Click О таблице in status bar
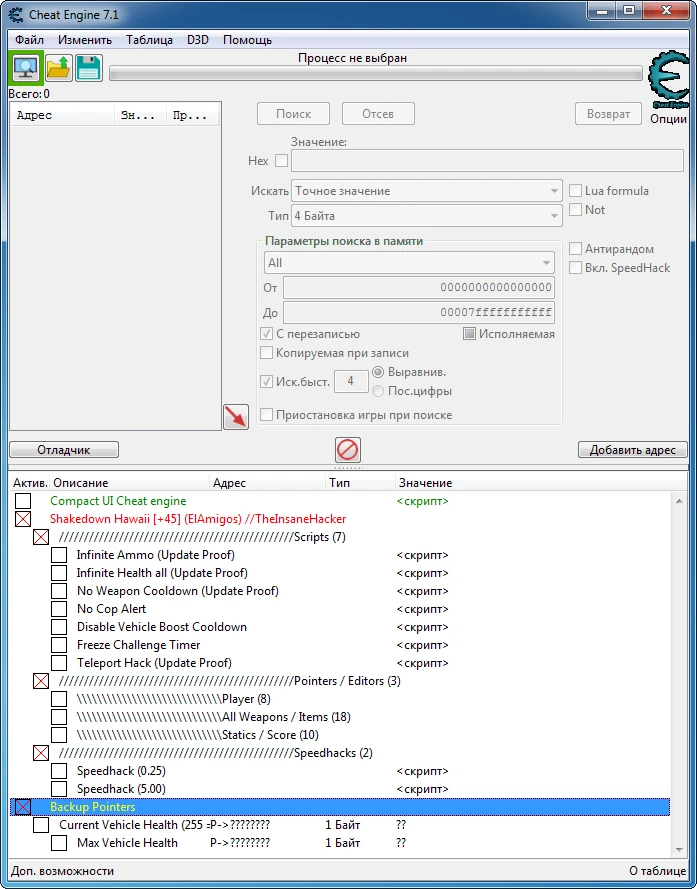The height and width of the screenshot is (889, 697). click(x=657, y=871)
